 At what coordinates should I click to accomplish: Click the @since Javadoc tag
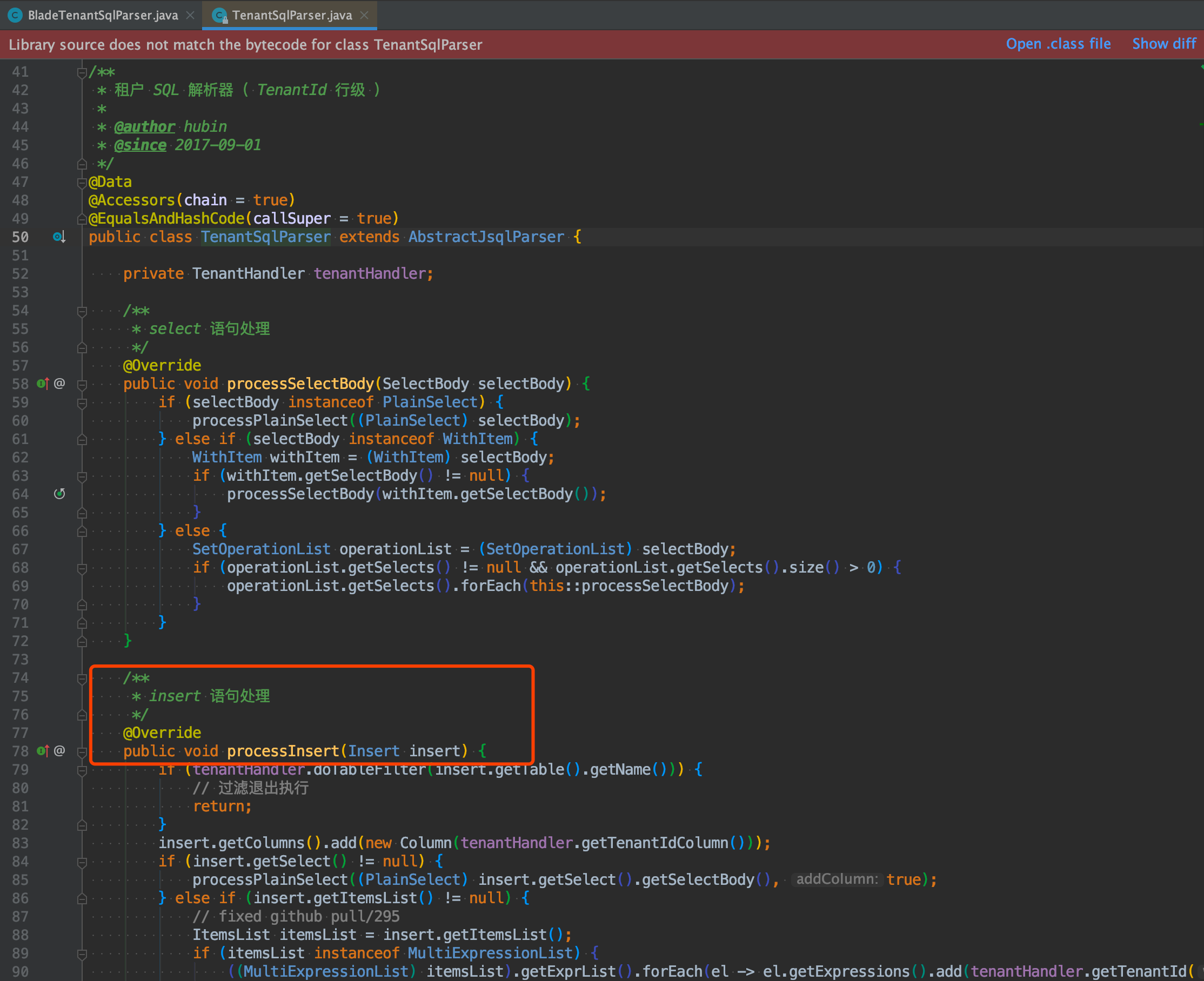[140, 145]
